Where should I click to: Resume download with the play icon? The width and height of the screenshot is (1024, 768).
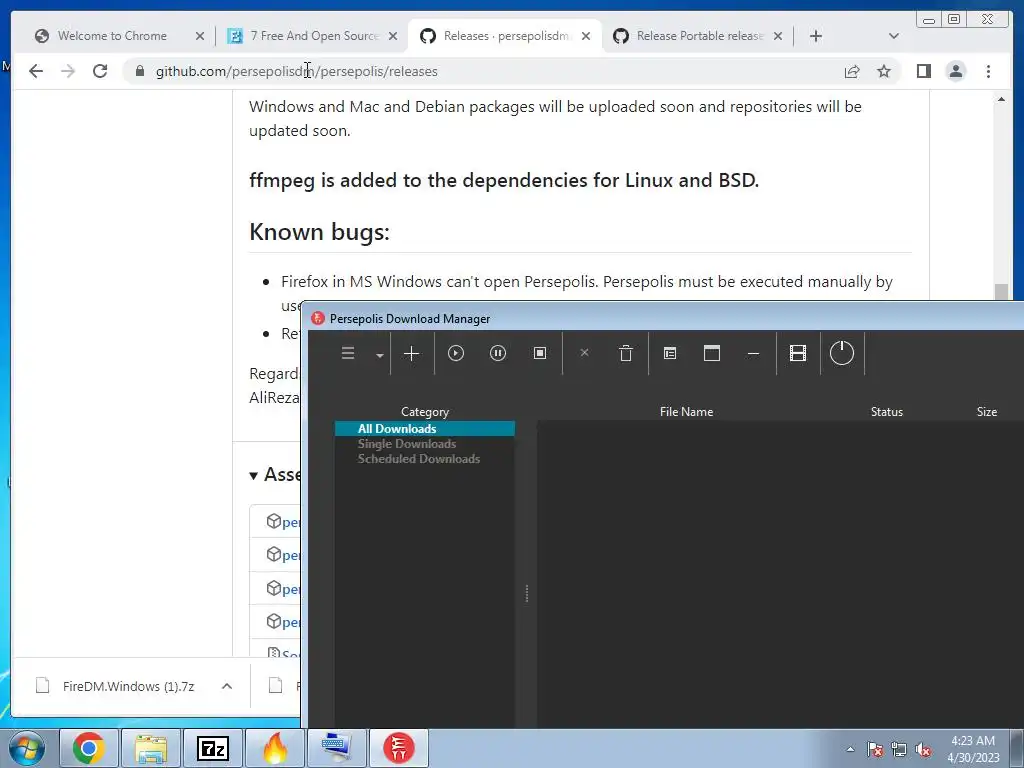pos(456,353)
